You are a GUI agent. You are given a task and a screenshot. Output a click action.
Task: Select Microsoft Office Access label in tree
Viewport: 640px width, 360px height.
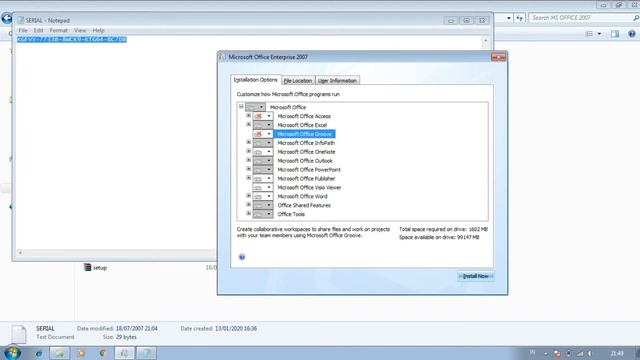[304, 116]
